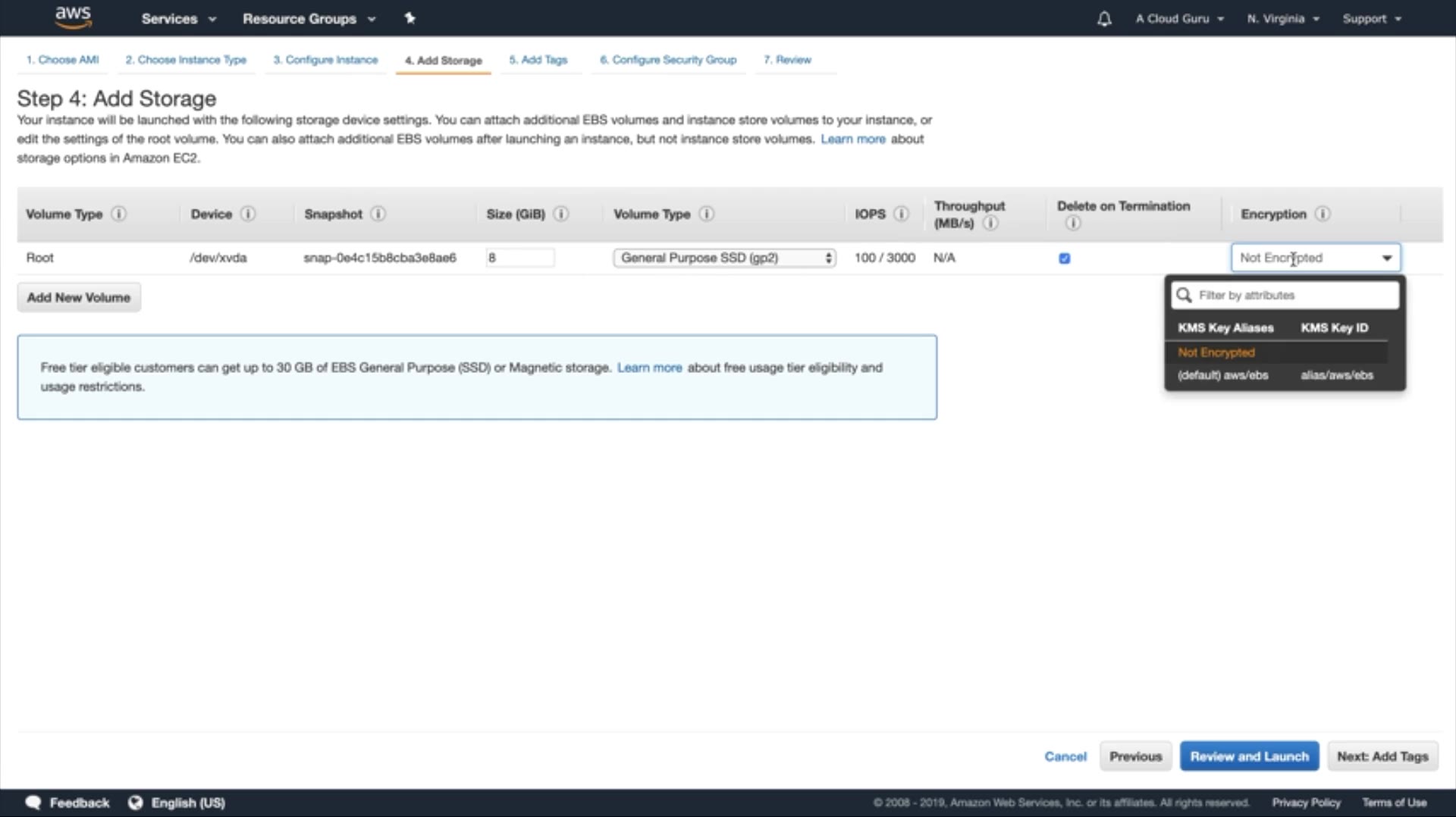The height and width of the screenshot is (817, 1456).
Task: Switch to 6. Configure Security Group tab
Action: 668,60
